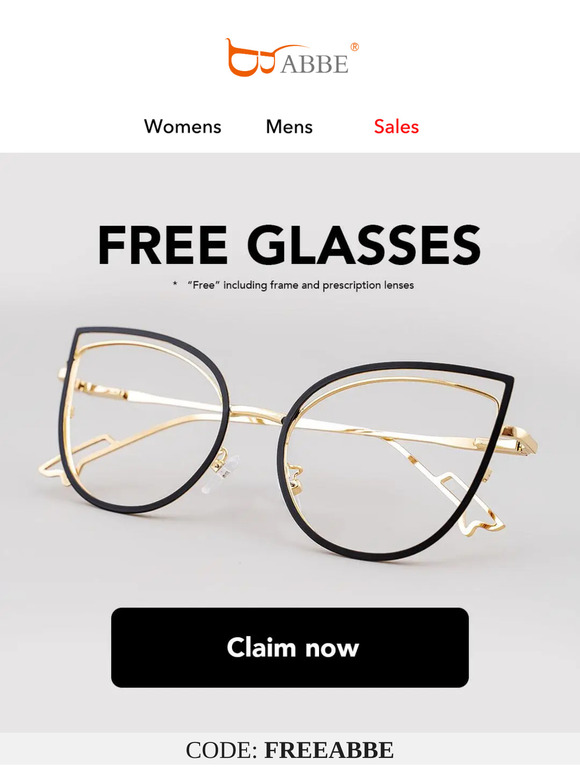The height and width of the screenshot is (774, 580).
Task: Click the asterisk before the disclaimer
Action: 175,284
